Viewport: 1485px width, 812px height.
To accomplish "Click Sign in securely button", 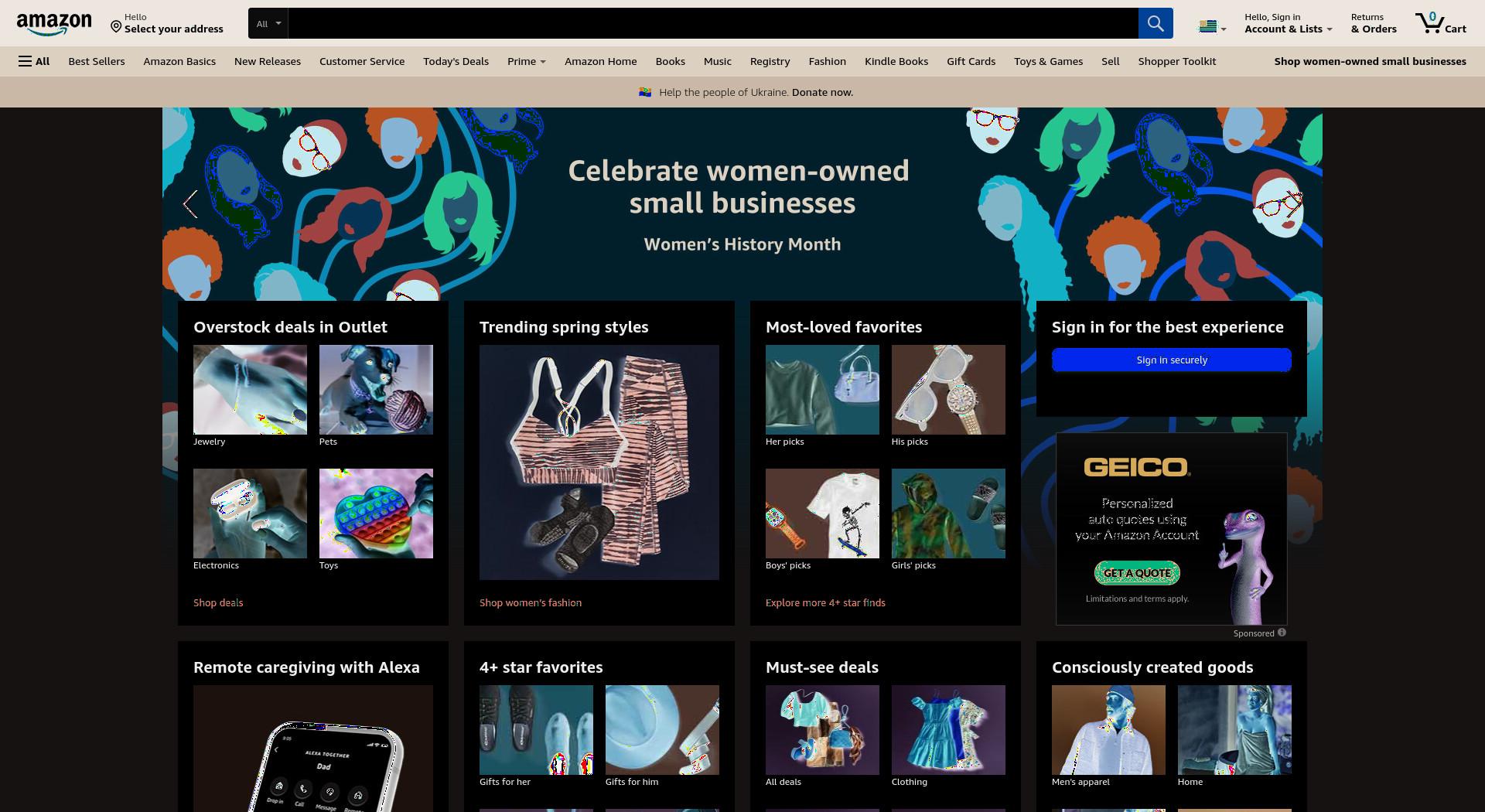I will click(1172, 360).
